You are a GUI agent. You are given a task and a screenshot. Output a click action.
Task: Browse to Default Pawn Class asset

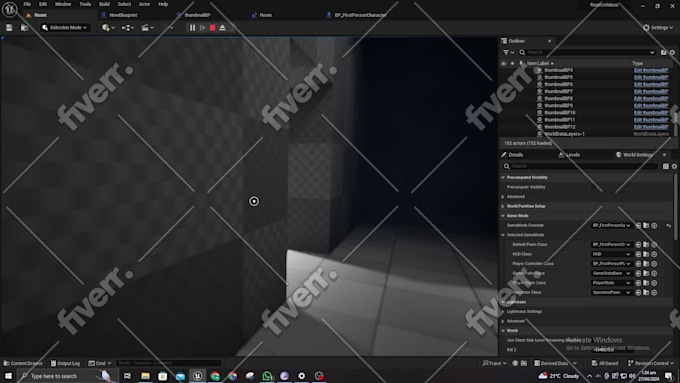(x=646, y=245)
